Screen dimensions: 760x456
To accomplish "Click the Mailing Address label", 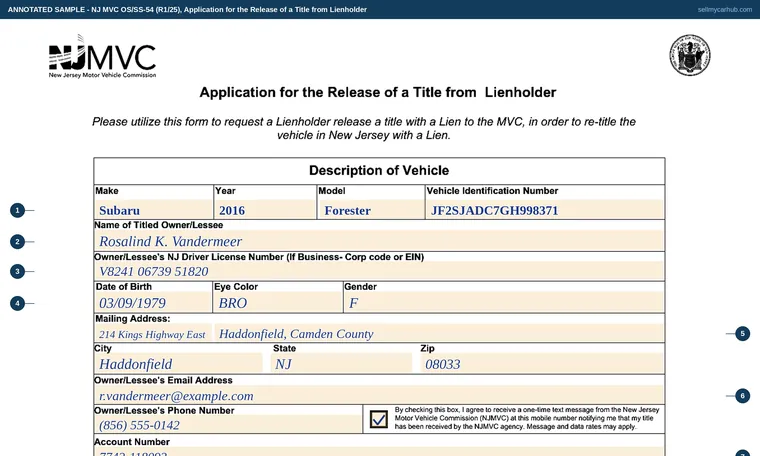I will [x=132, y=318].
